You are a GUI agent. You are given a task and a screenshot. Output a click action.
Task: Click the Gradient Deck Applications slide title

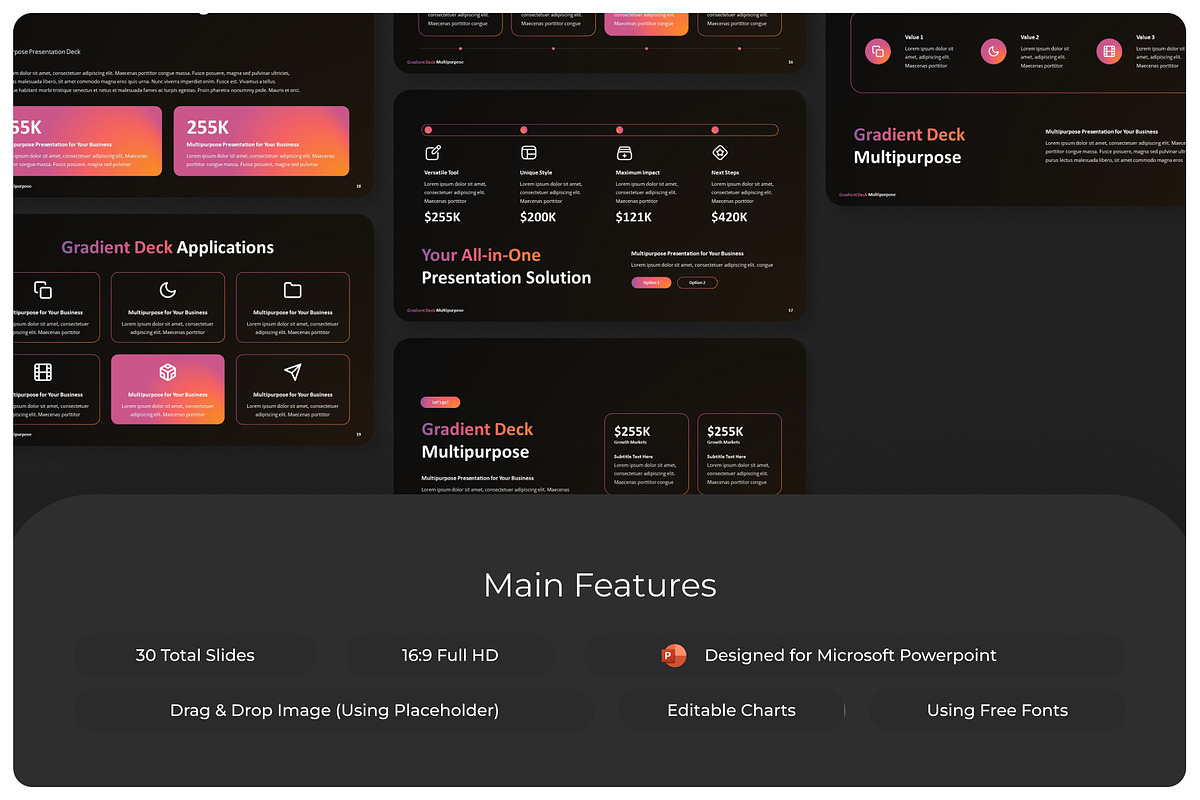pyautogui.click(x=167, y=247)
